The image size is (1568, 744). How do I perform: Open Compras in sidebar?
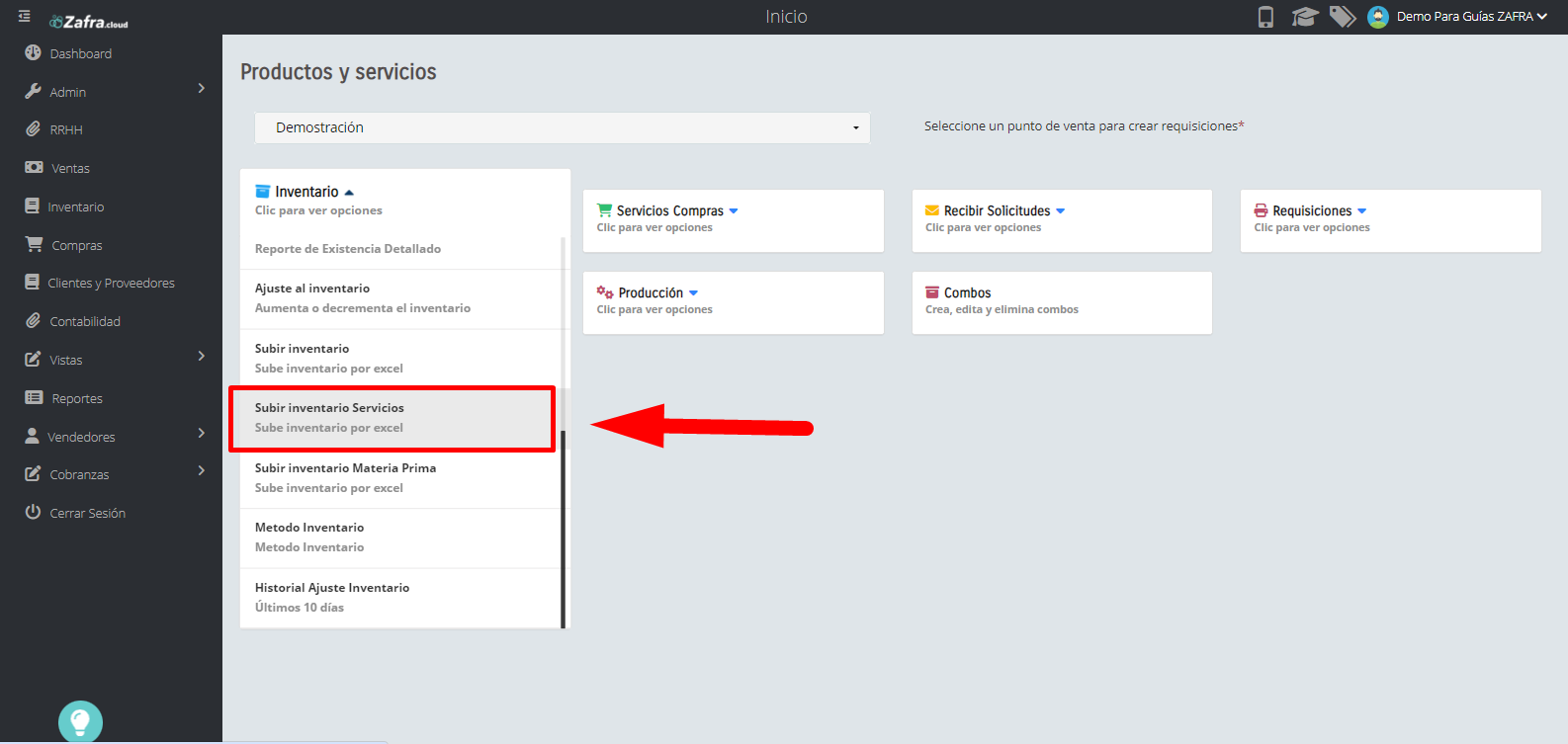pos(77,245)
